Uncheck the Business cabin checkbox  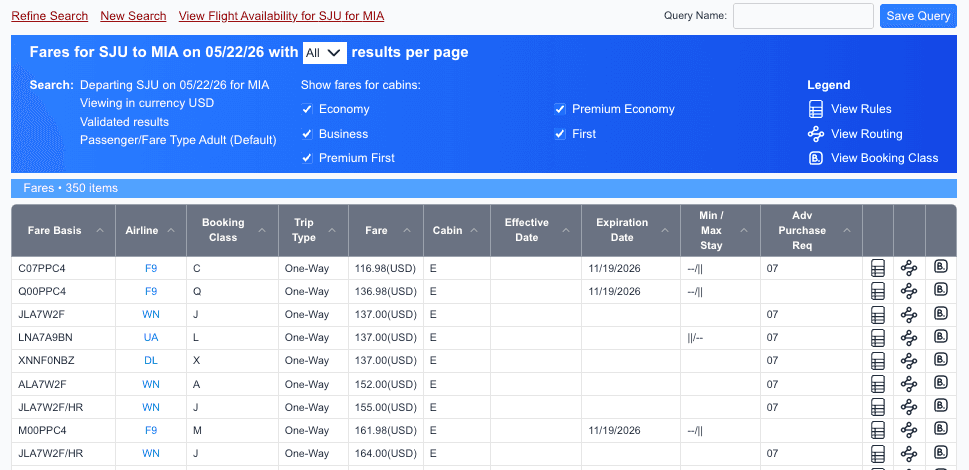click(x=307, y=134)
